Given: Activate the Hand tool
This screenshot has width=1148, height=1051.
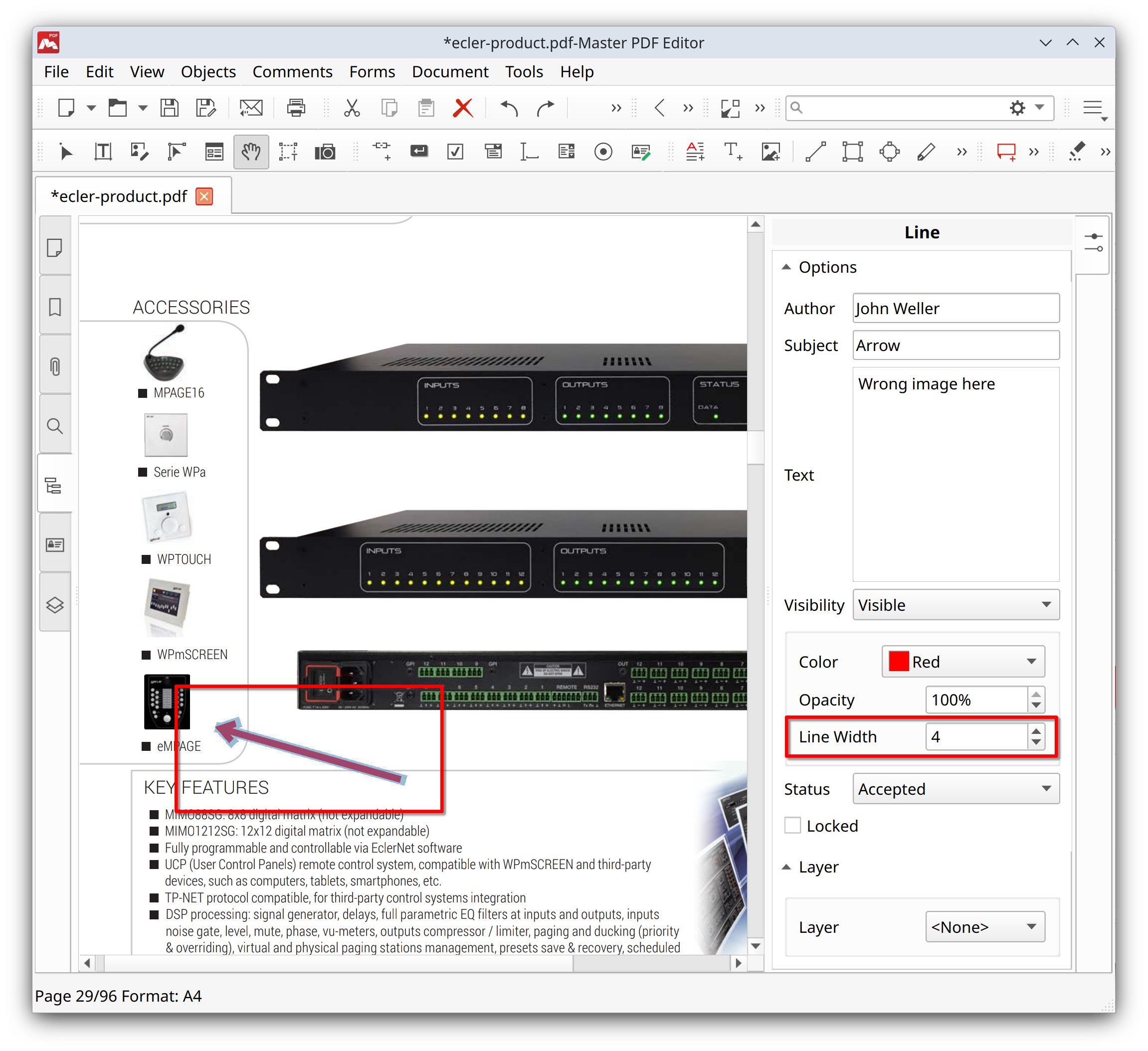Looking at the screenshot, I should pos(251,152).
